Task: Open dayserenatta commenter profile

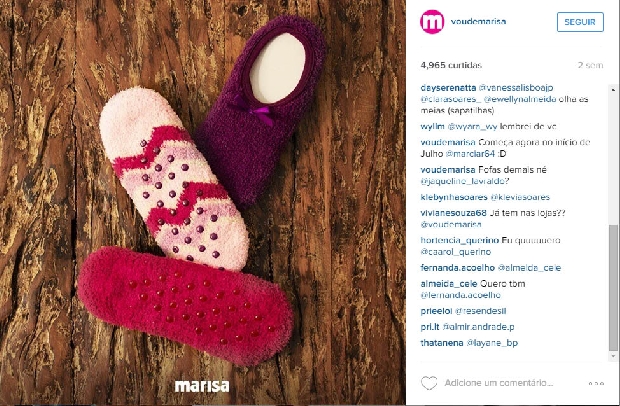Action: [448, 88]
